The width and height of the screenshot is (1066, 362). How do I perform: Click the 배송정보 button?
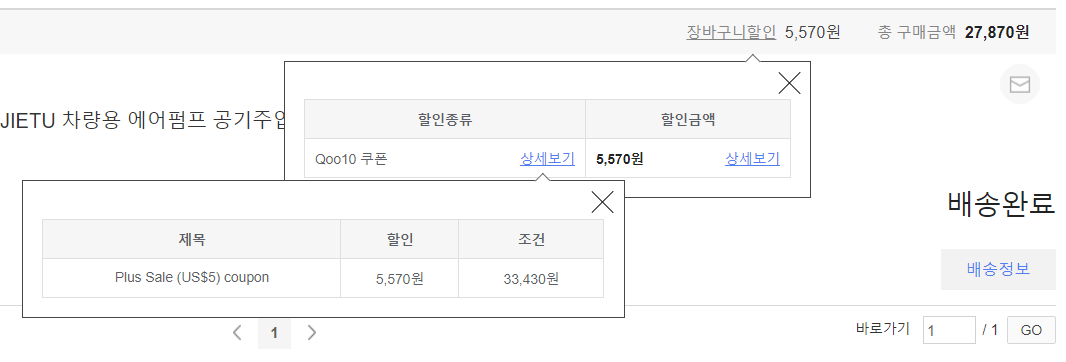pos(998,269)
